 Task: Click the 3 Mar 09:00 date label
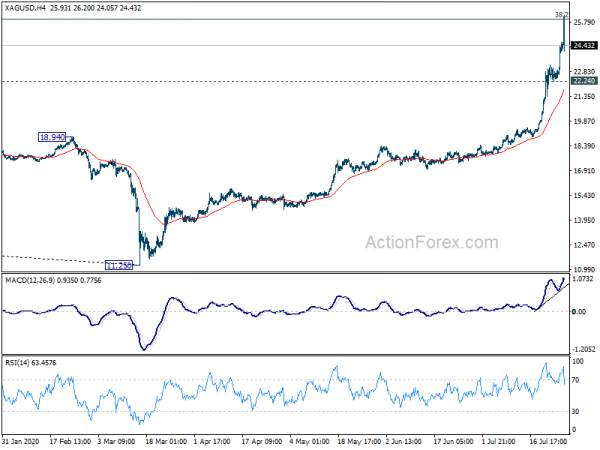[116, 441]
